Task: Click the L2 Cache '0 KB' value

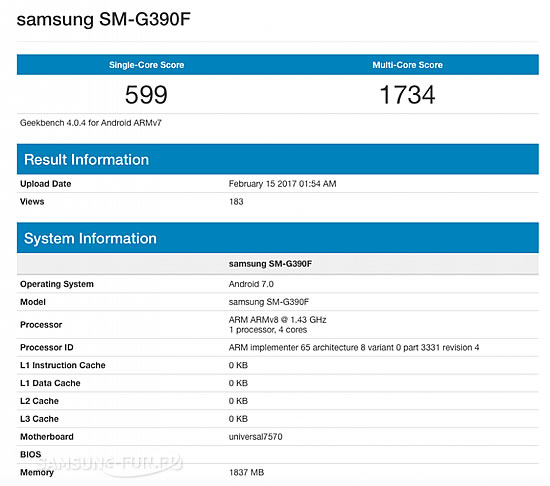Action: click(x=238, y=401)
